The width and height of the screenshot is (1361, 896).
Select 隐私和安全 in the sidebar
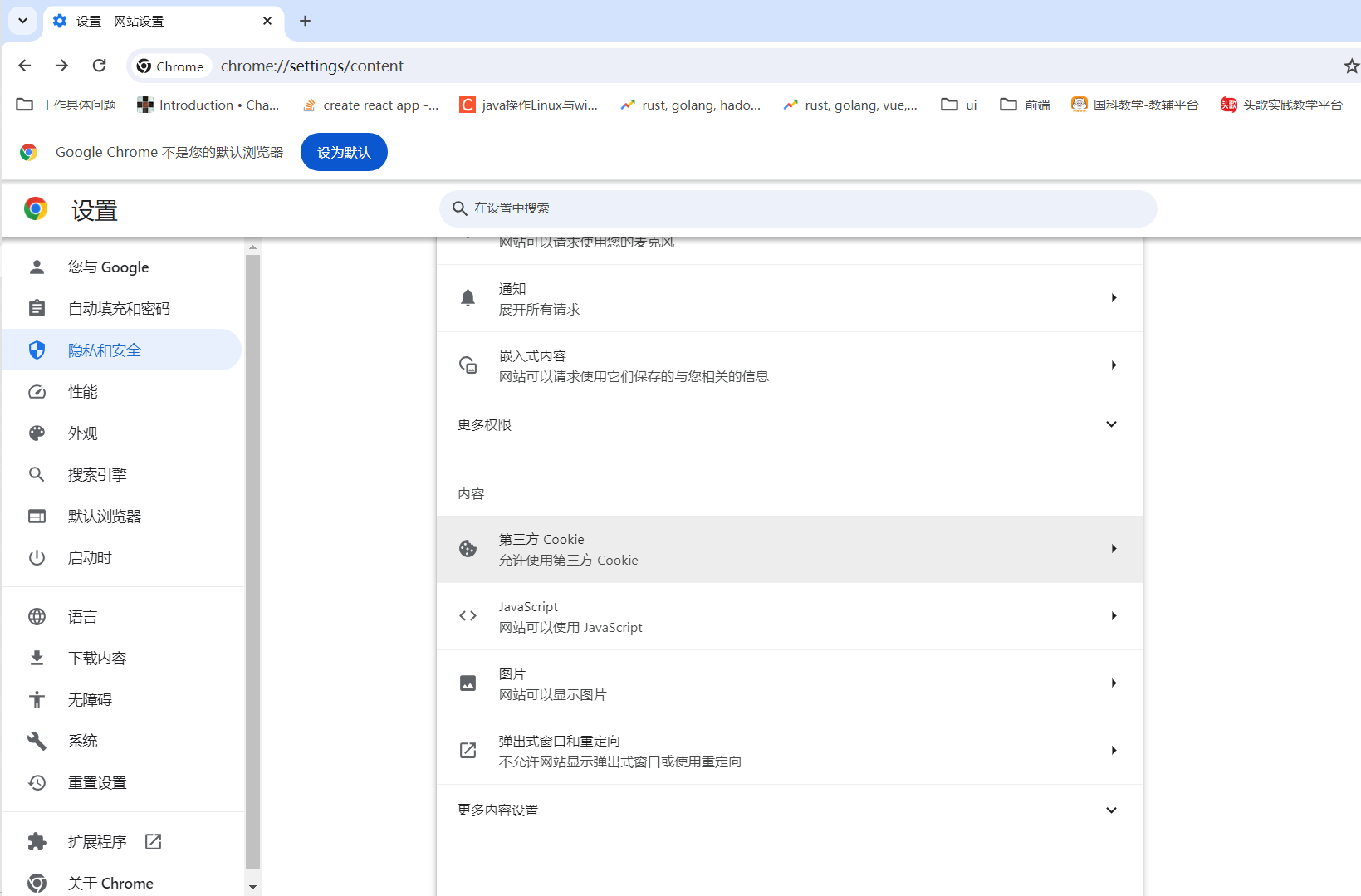tap(105, 350)
